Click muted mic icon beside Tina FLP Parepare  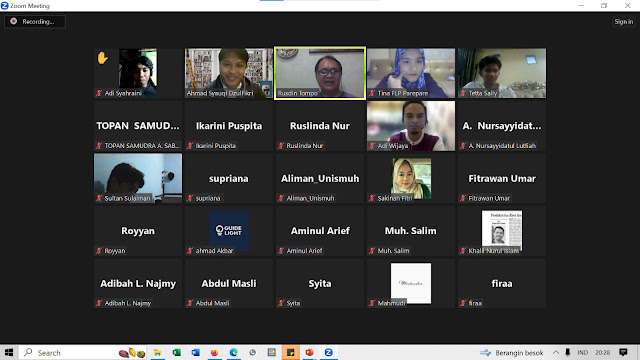[x=372, y=93]
